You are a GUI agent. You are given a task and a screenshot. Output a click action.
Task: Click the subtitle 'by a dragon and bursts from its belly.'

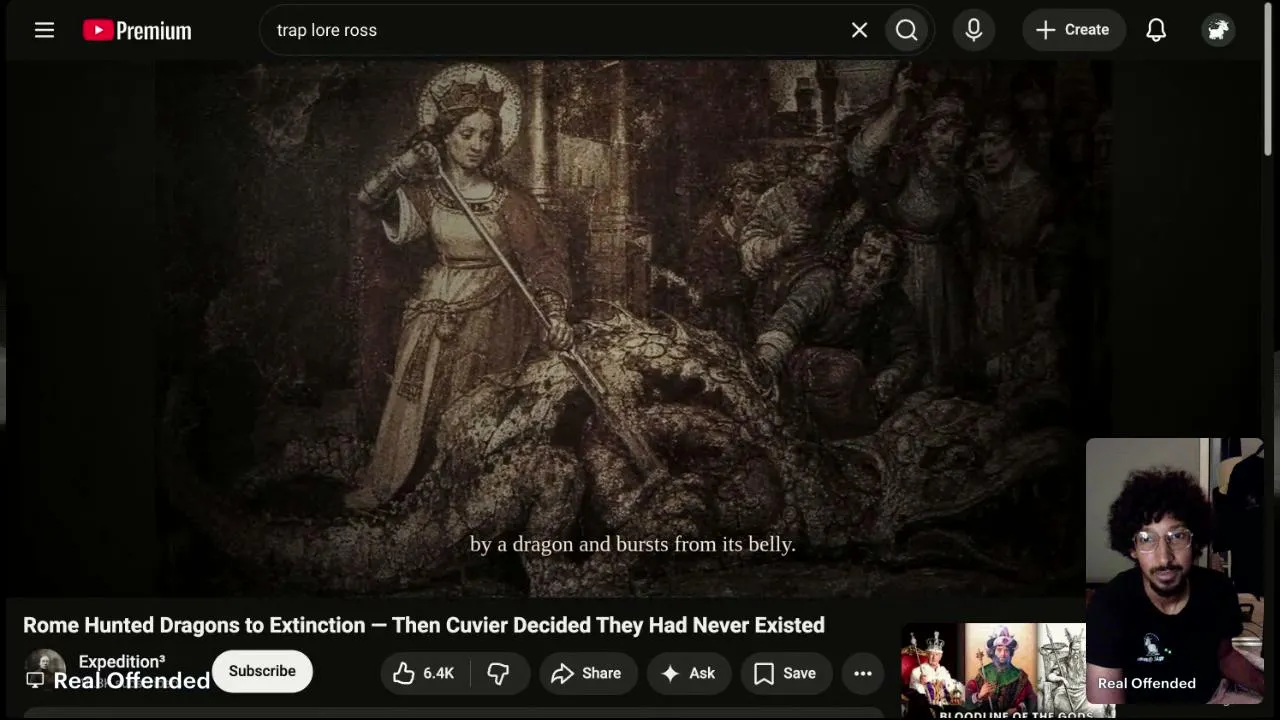(x=633, y=544)
